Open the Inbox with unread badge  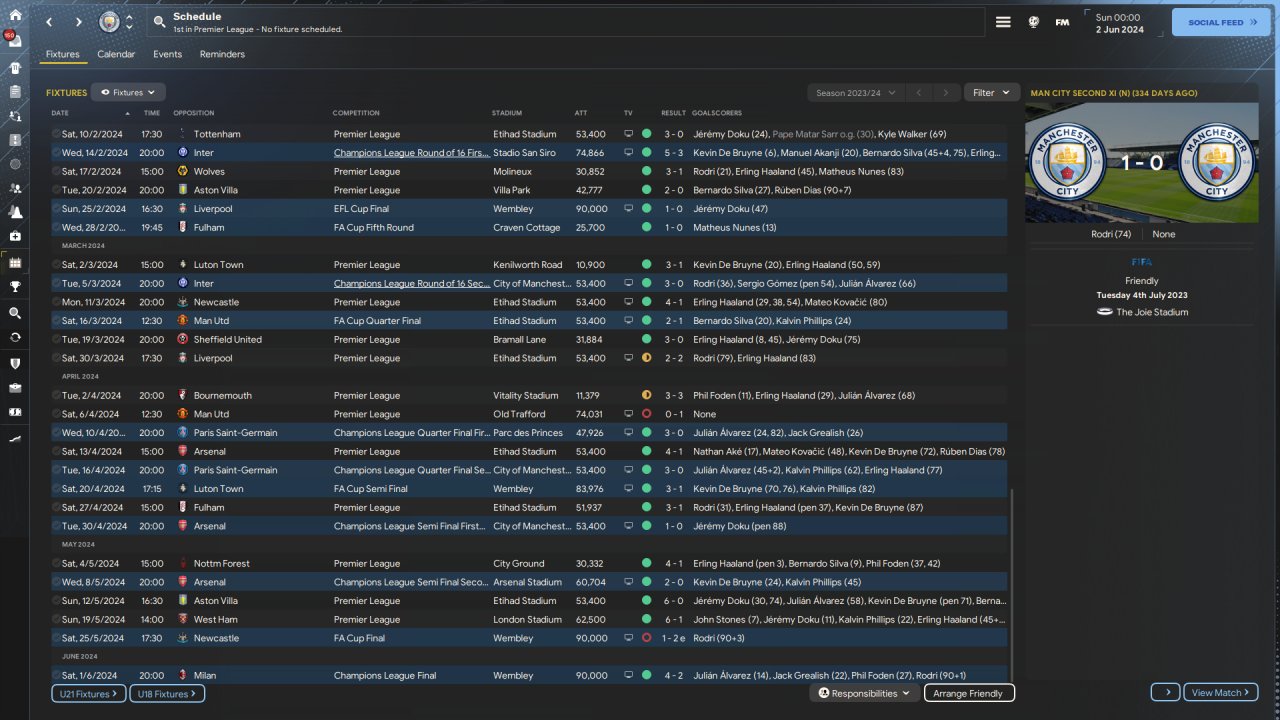(x=15, y=41)
